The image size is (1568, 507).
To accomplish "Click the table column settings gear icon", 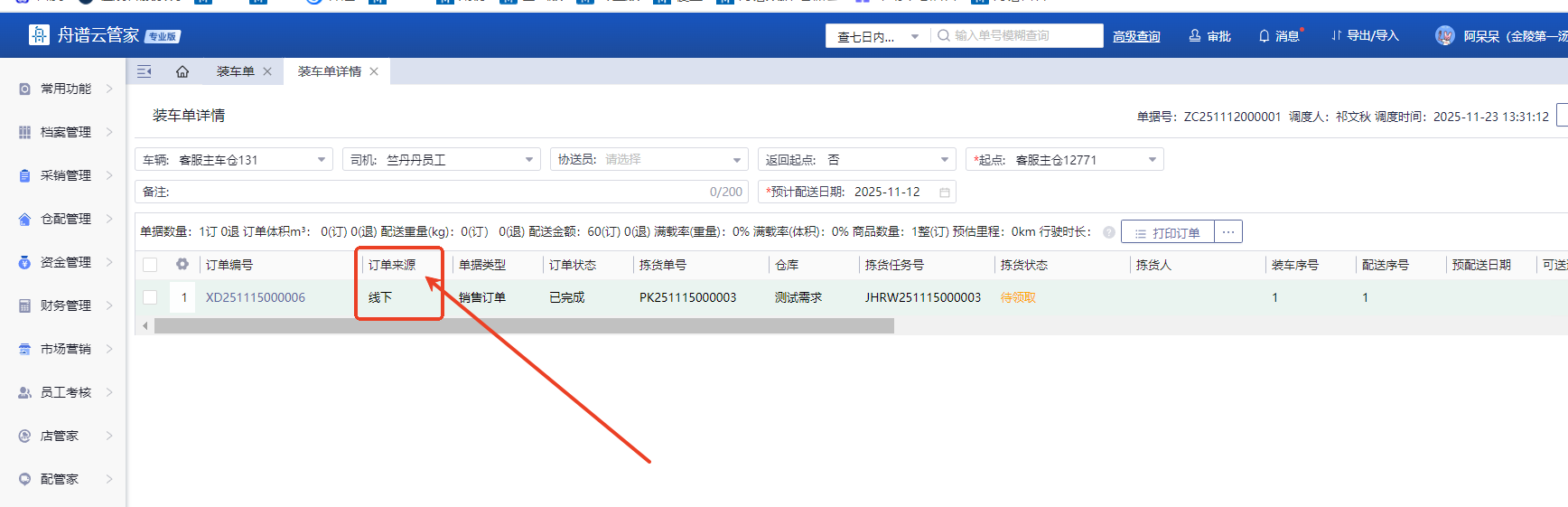I will coord(182,265).
